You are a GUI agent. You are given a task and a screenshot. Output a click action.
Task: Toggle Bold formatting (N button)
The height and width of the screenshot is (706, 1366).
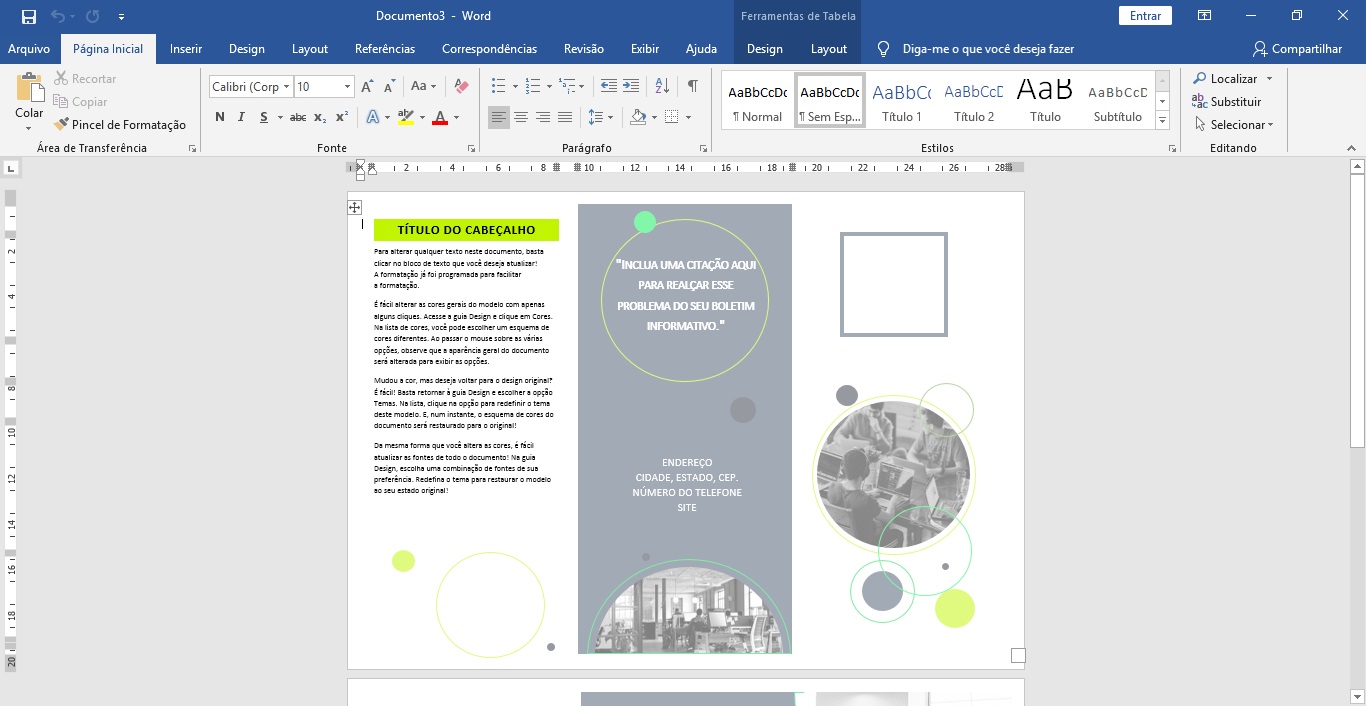coord(220,117)
